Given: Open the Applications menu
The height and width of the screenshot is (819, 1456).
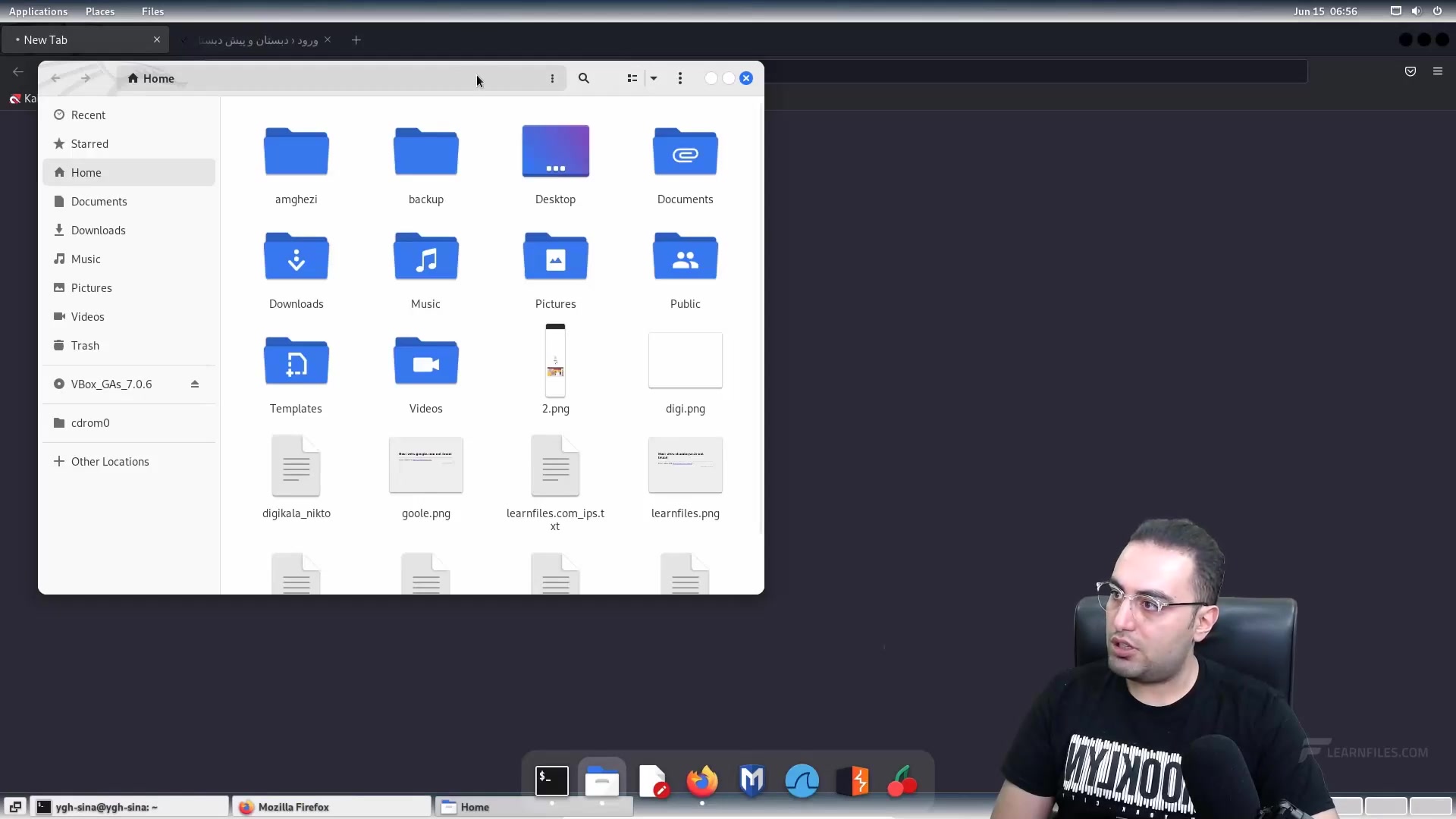Looking at the screenshot, I should coord(38,11).
